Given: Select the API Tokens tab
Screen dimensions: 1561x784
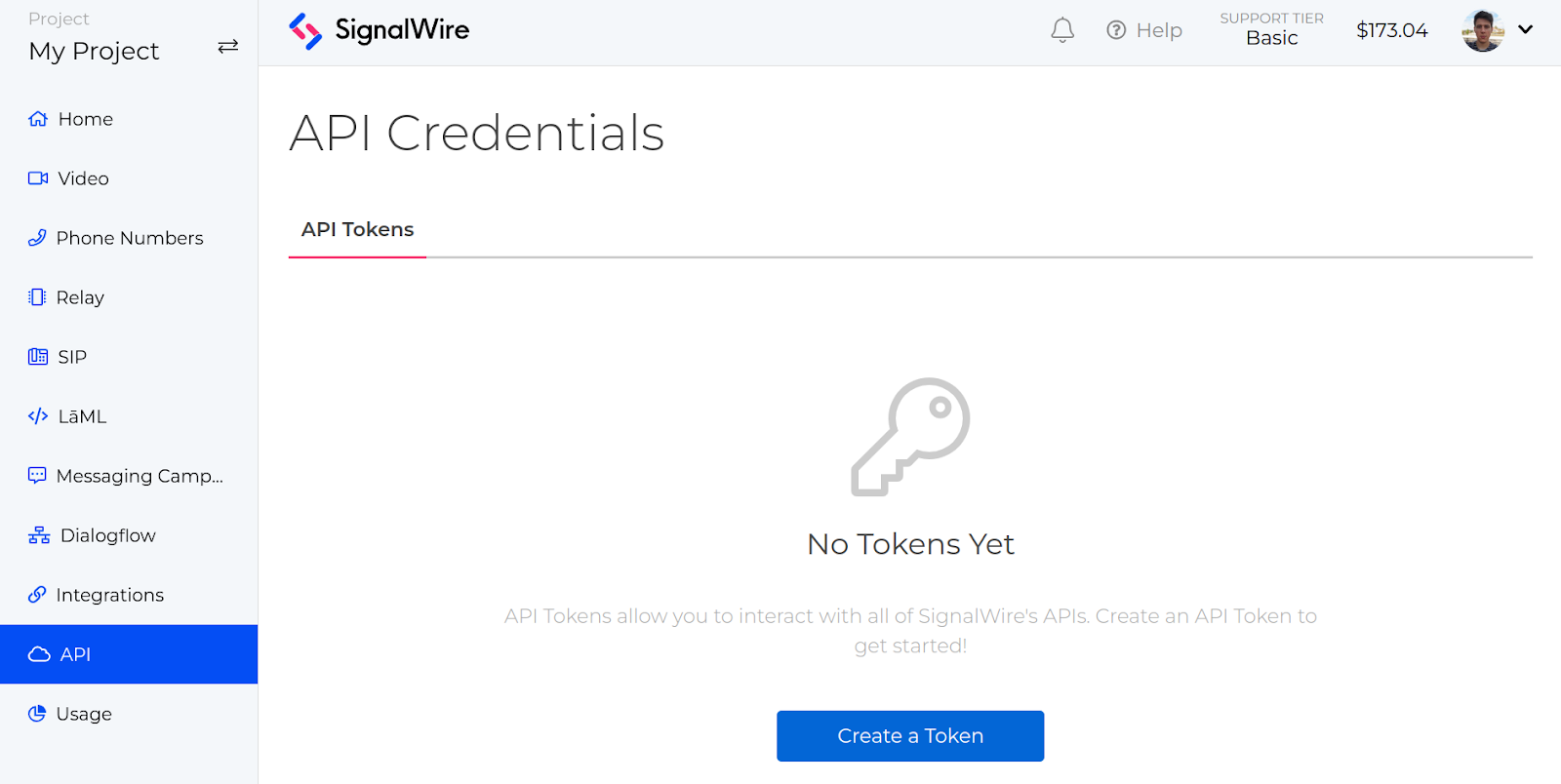Looking at the screenshot, I should click(357, 229).
